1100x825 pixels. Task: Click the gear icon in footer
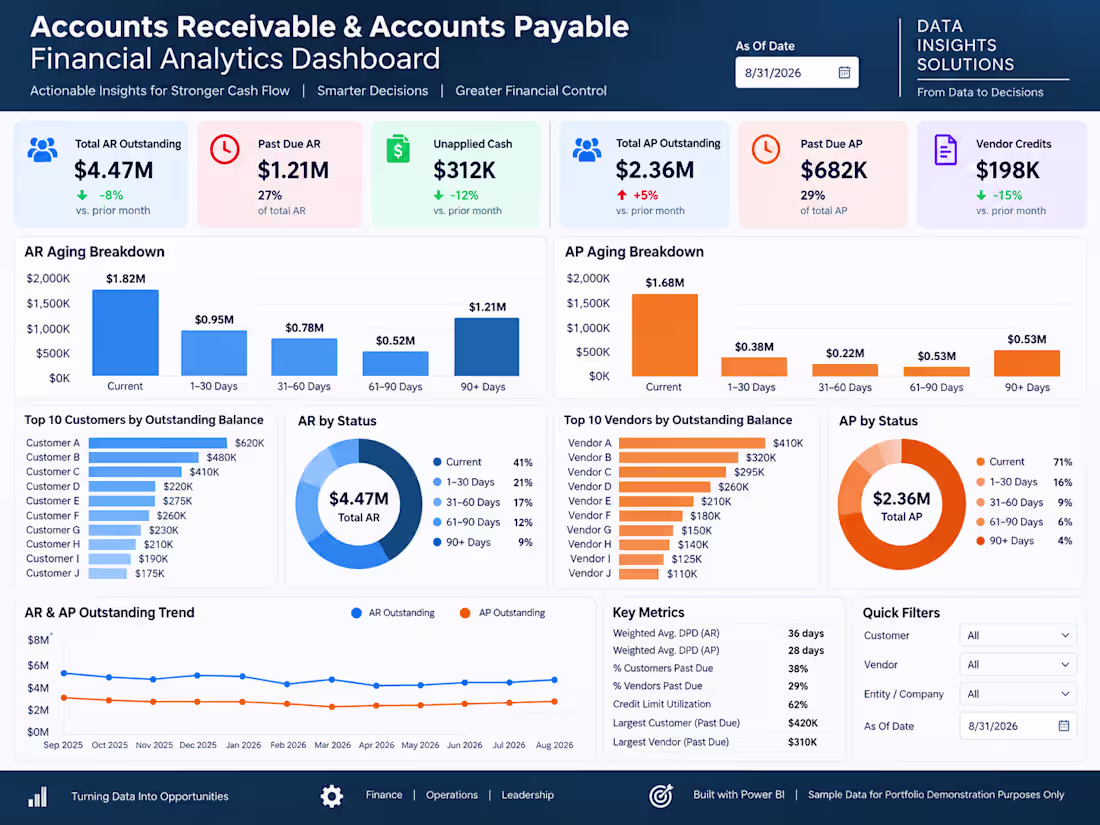coord(332,796)
